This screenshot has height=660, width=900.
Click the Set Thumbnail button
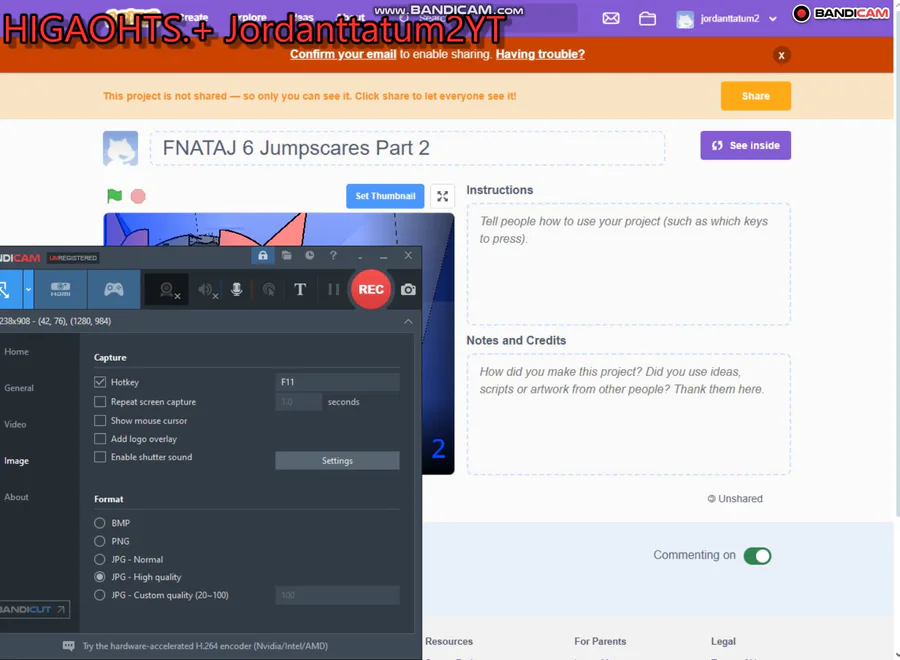[x=385, y=196]
